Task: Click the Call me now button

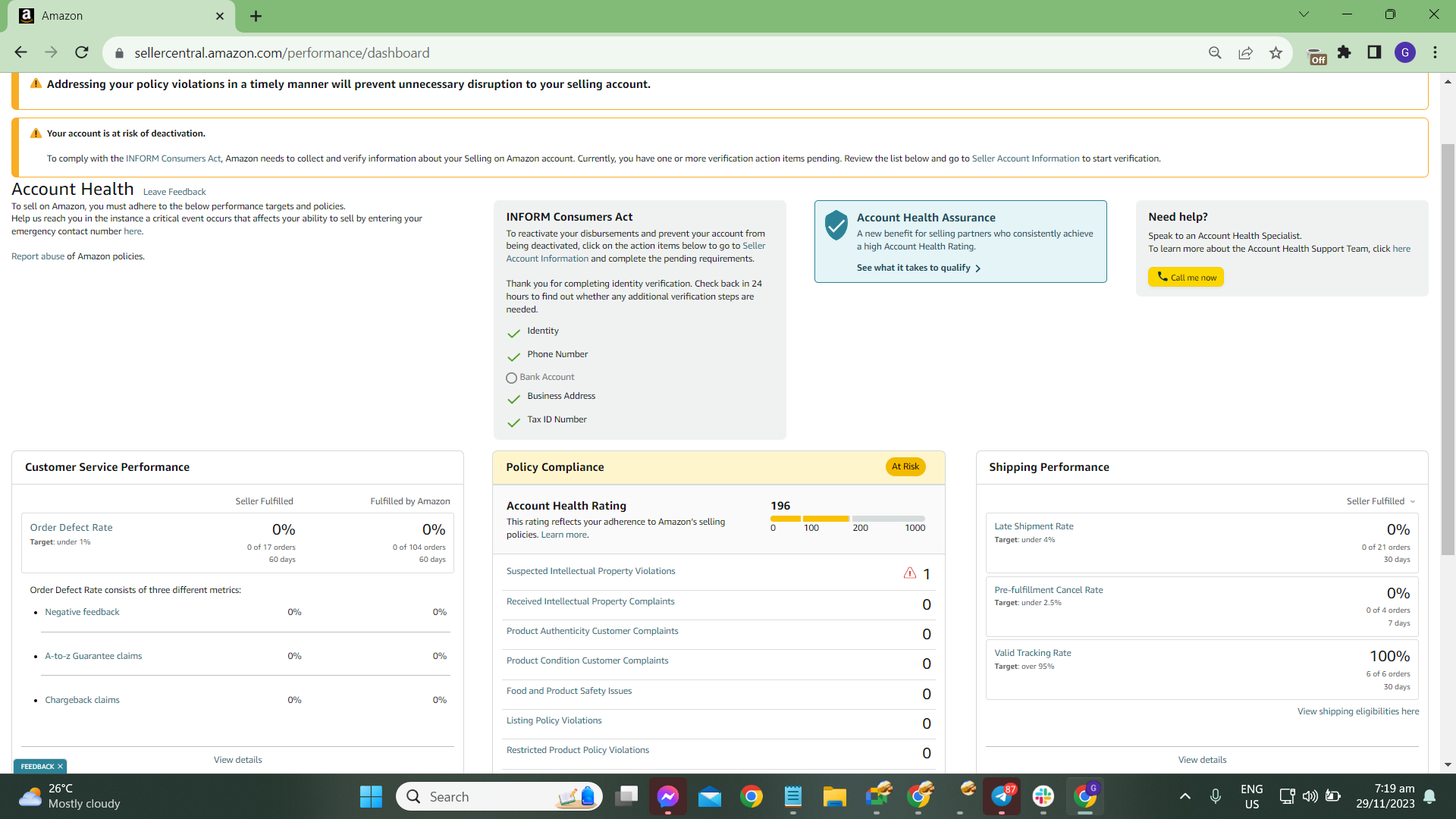Action: tap(1186, 277)
